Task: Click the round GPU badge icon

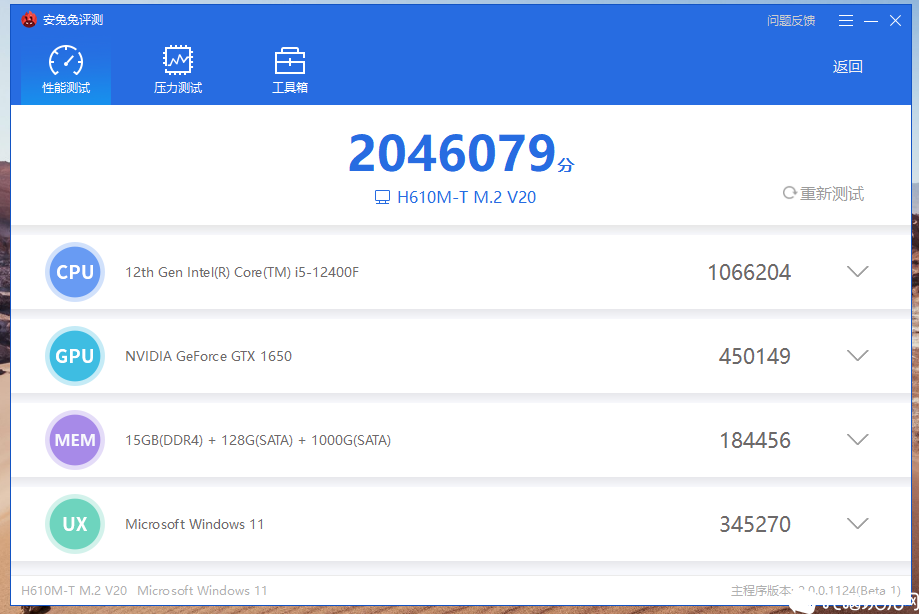Action: (75, 356)
